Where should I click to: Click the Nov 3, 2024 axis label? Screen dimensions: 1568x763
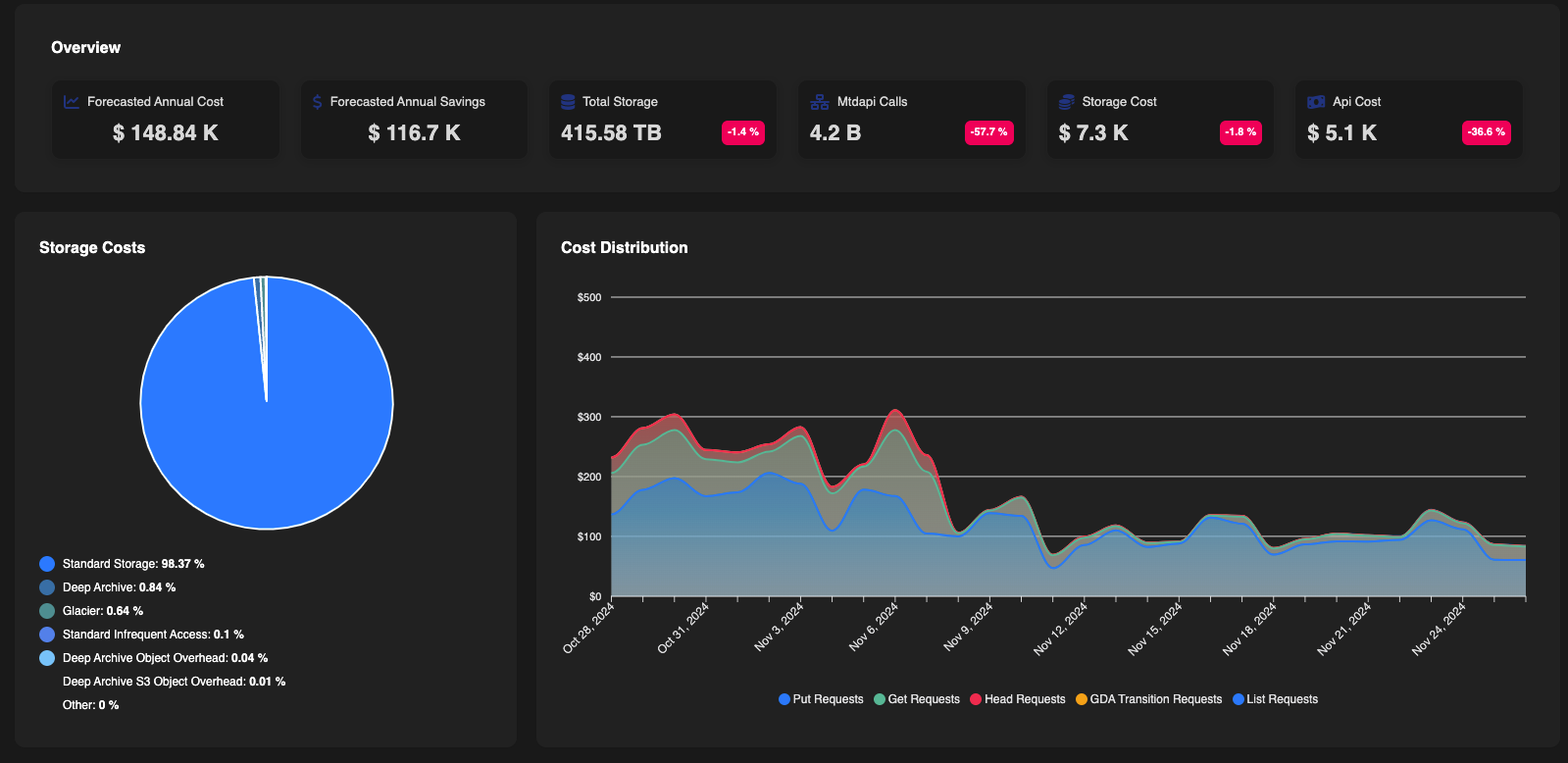click(x=780, y=628)
